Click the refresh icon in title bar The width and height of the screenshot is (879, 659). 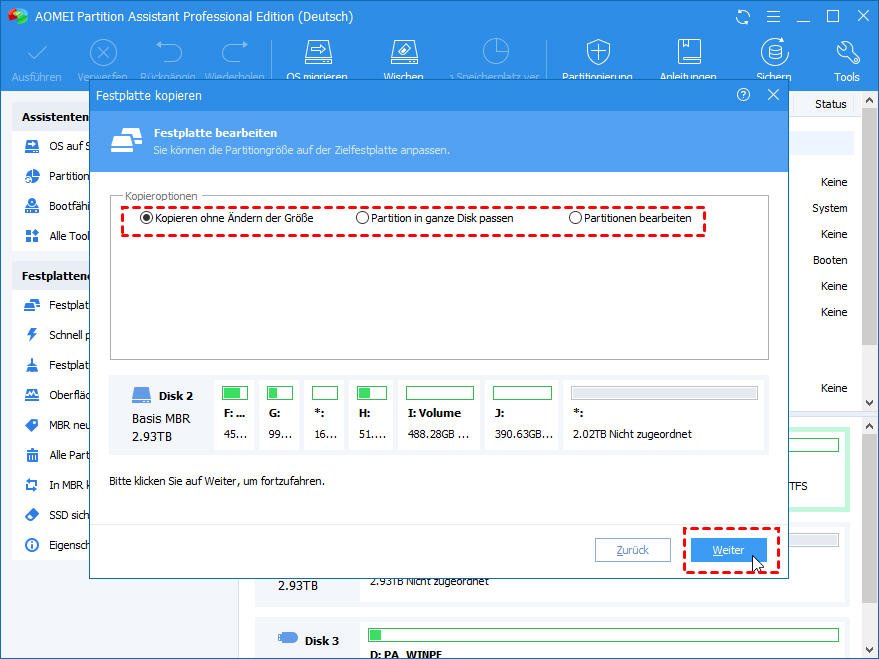(743, 17)
